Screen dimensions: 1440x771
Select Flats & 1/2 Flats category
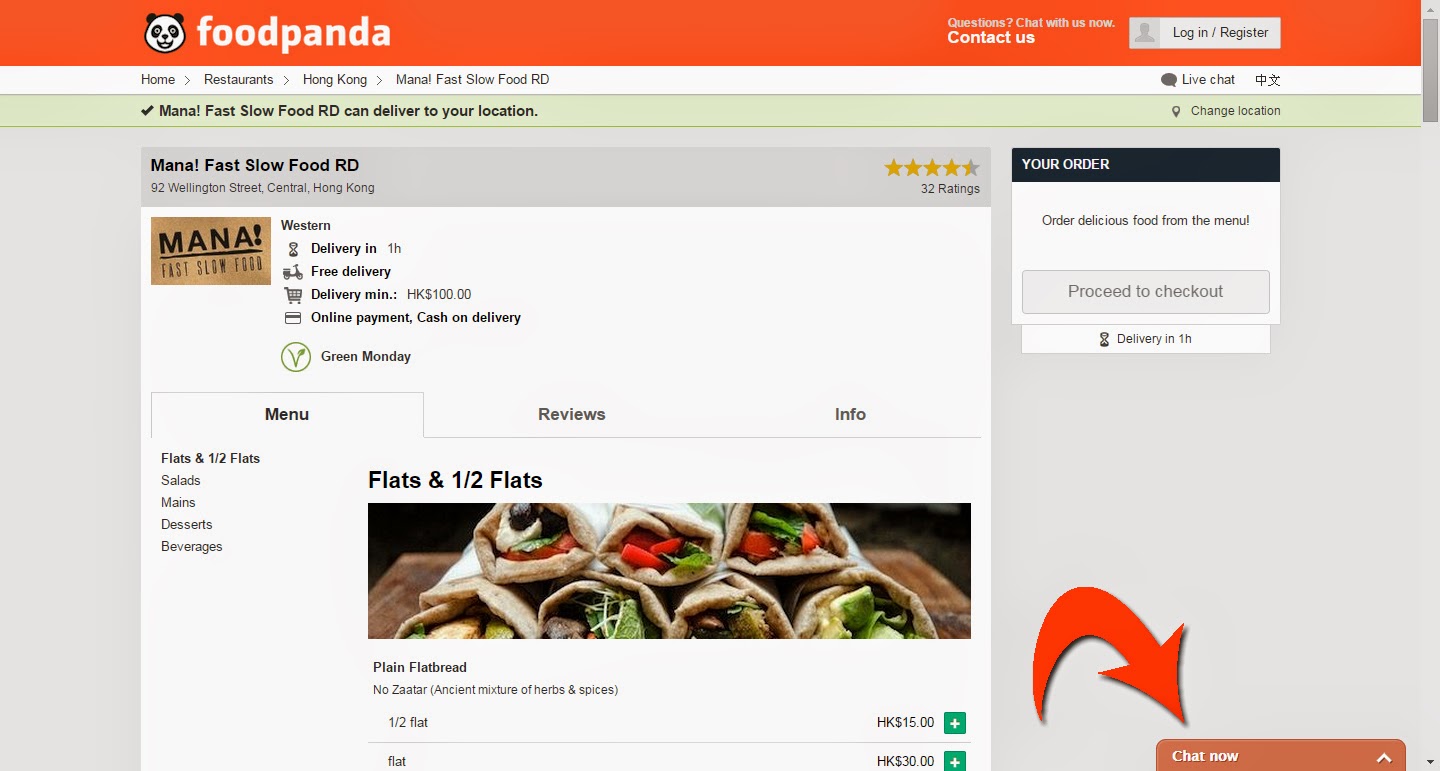click(210, 458)
